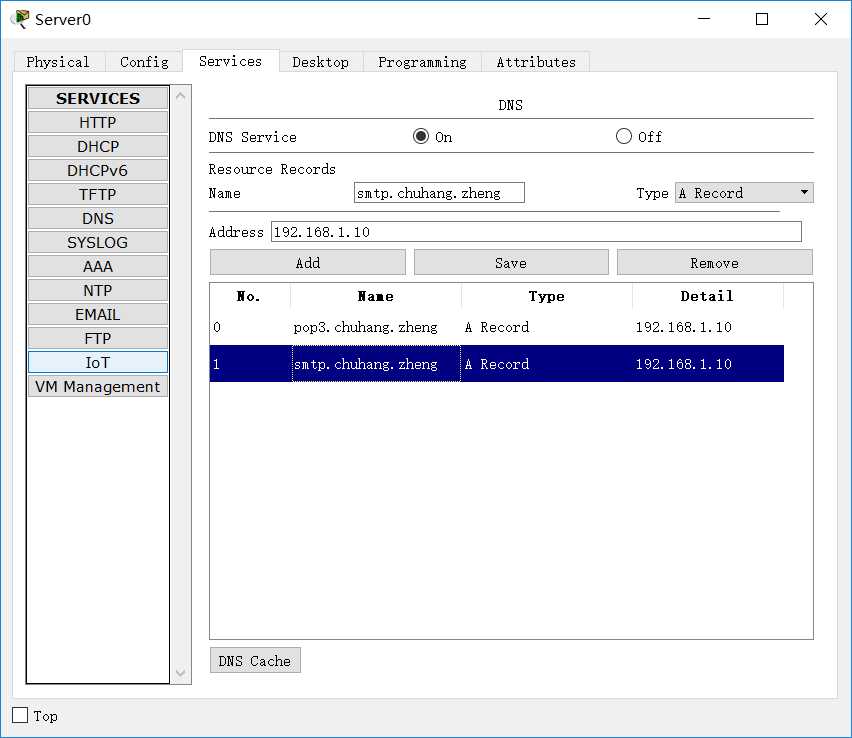Click the Type column header
Screen dimensions: 852x738
(547, 296)
